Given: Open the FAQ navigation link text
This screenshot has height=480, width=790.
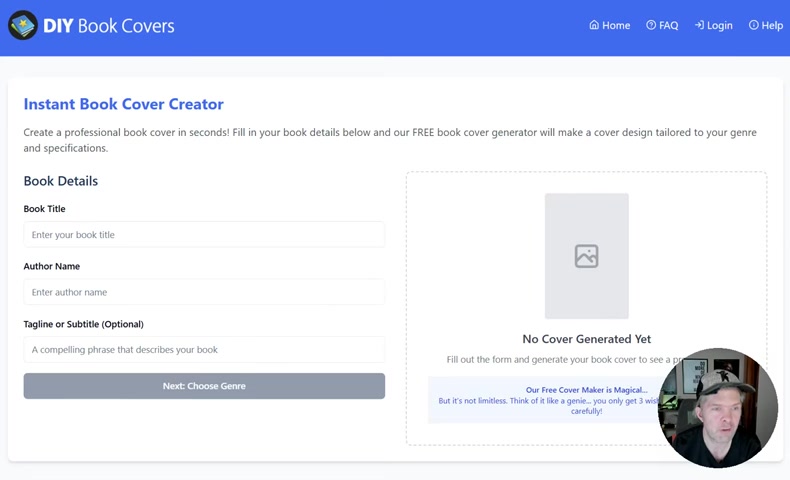Looking at the screenshot, I should [x=668, y=26].
